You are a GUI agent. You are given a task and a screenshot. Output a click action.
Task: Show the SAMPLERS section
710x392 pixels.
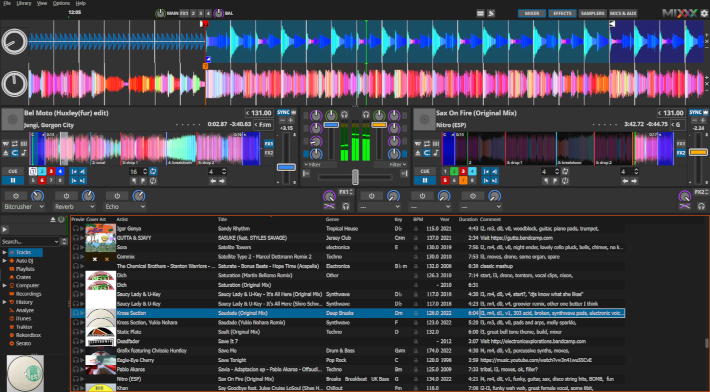point(593,14)
